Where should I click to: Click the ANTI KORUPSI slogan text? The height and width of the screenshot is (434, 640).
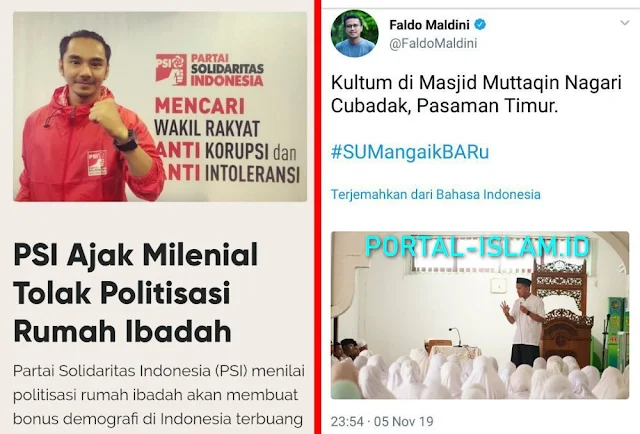click(x=225, y=151)
